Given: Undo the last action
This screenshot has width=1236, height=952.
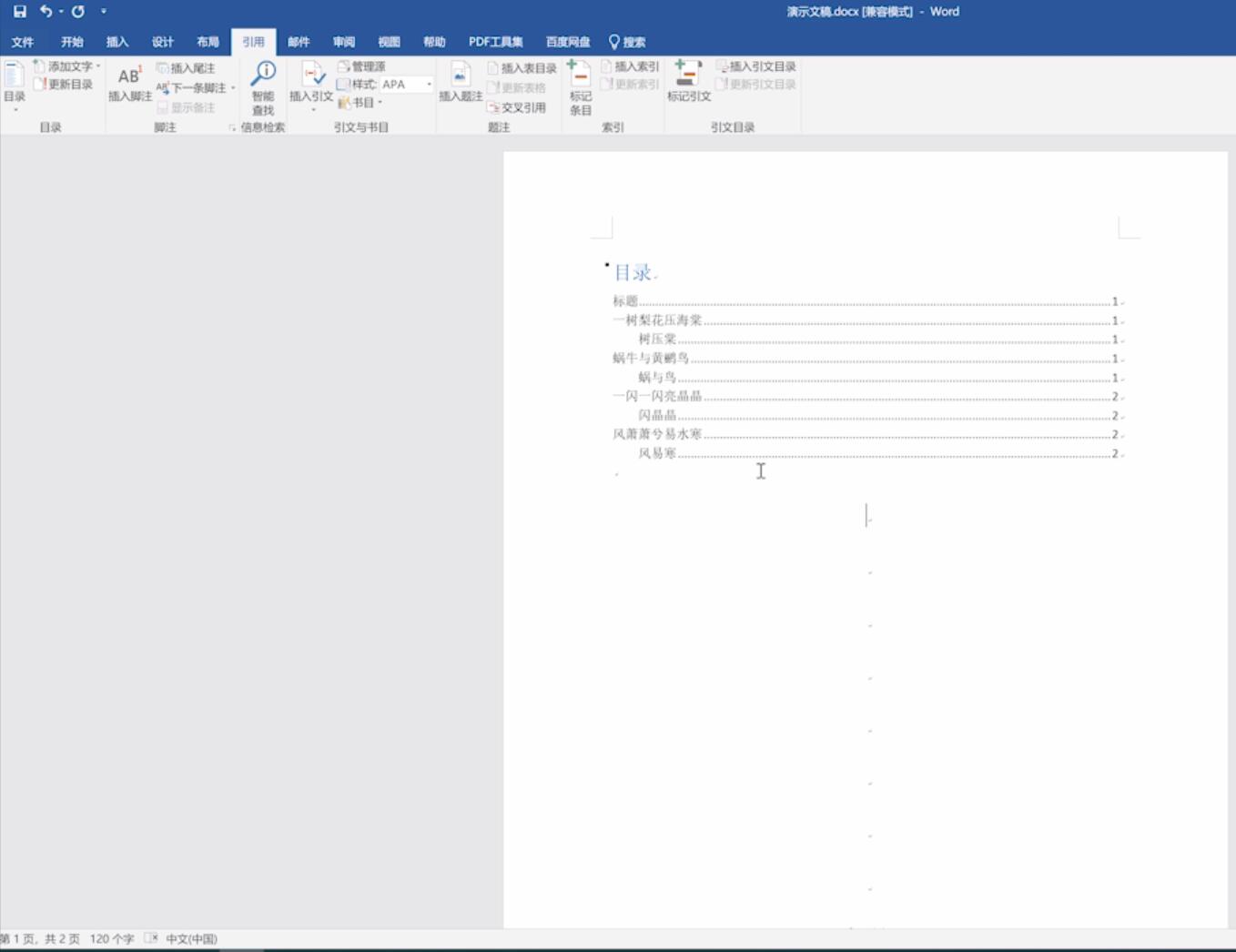Looking at the screenshot, I should point(46,12).
